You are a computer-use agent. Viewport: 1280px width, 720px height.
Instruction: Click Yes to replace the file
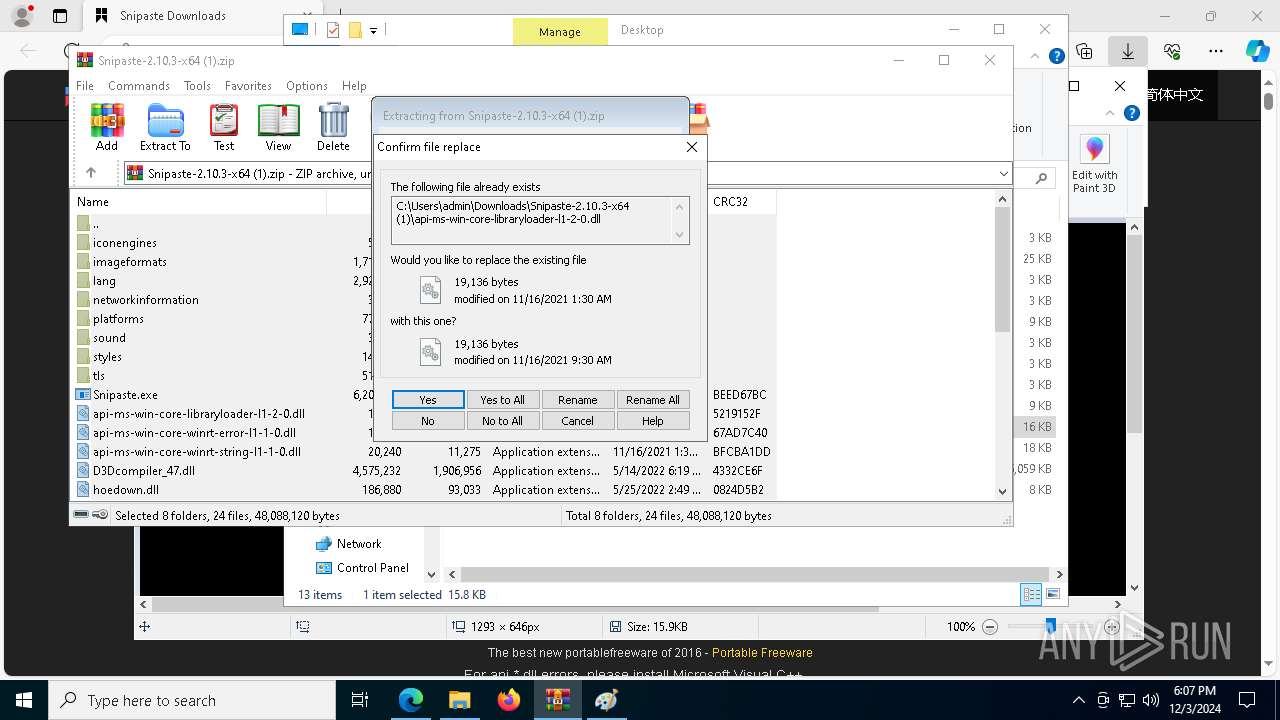tap(428, 400)
